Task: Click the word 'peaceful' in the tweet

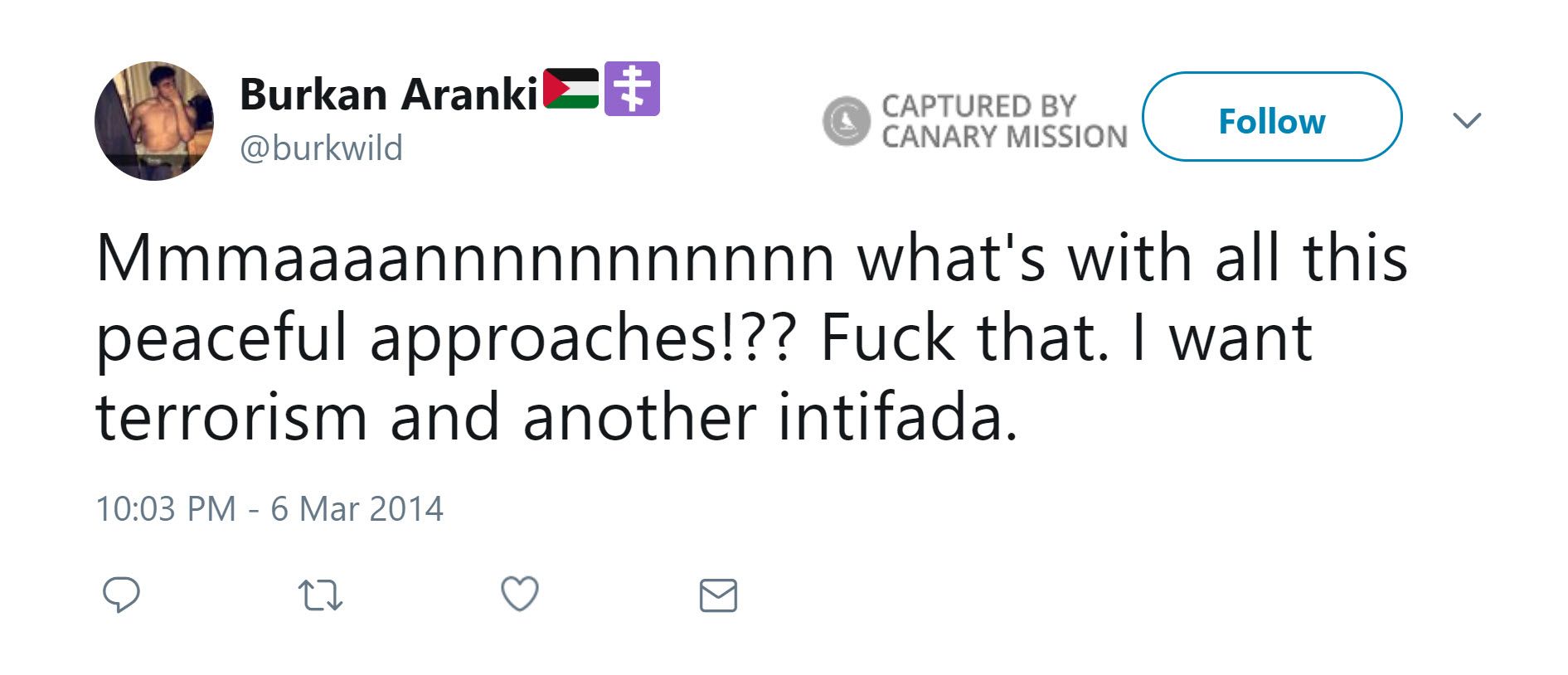Action: 221,339
